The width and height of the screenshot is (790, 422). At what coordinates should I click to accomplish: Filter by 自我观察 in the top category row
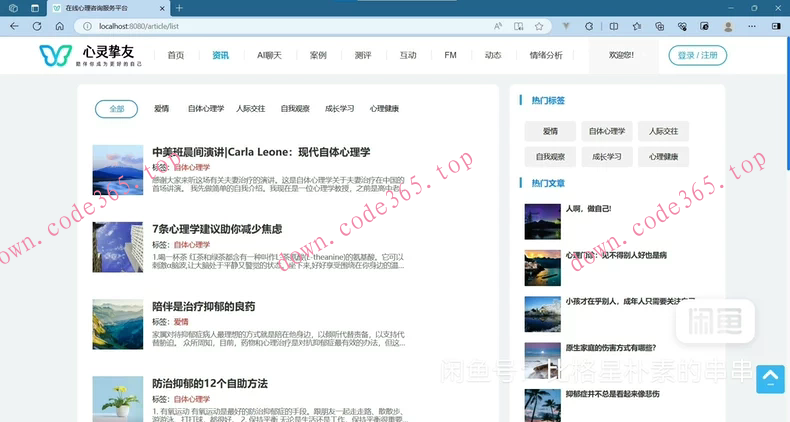coord(295,109)
